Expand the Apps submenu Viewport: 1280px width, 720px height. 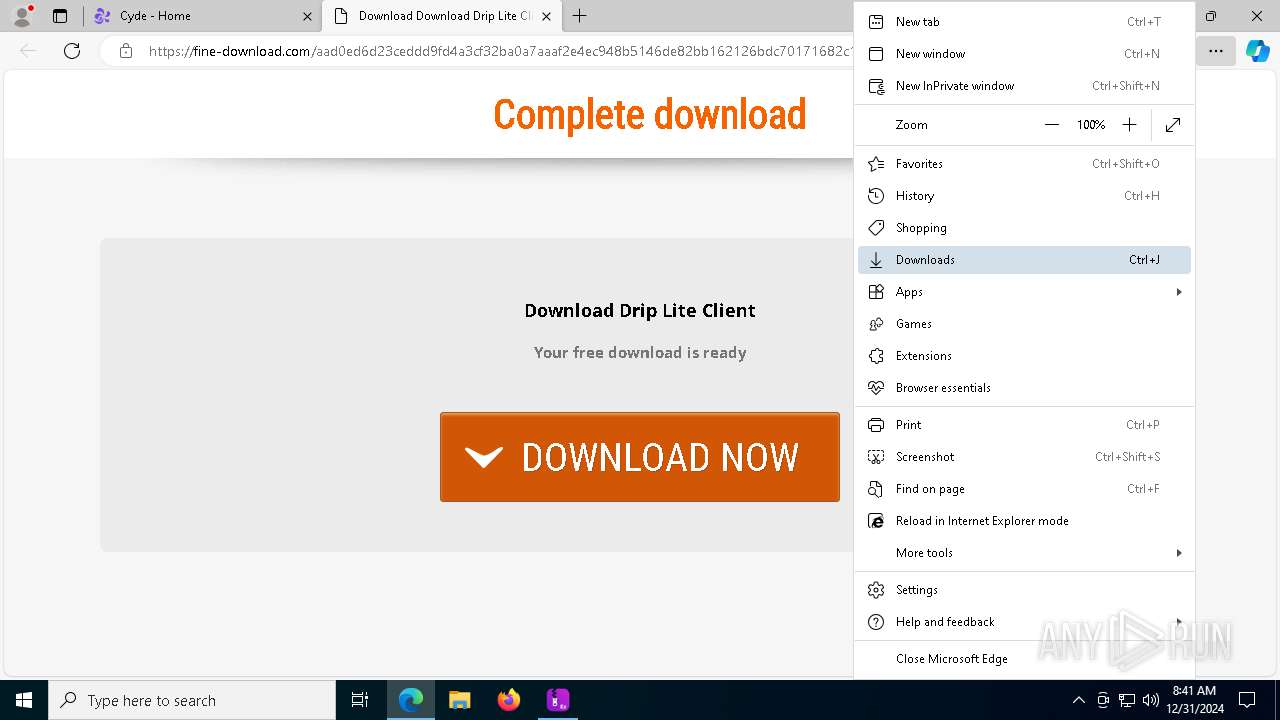tap(1024, 292)
